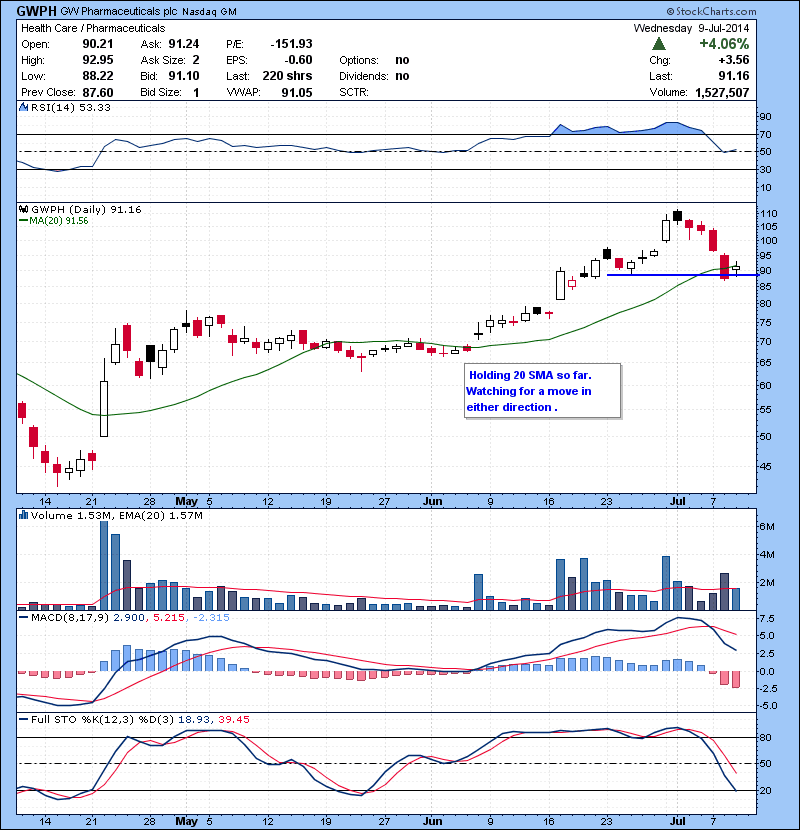Click 'GW Pharmaceuticals plc' company name
800x830 pixels.
point(118,11)
